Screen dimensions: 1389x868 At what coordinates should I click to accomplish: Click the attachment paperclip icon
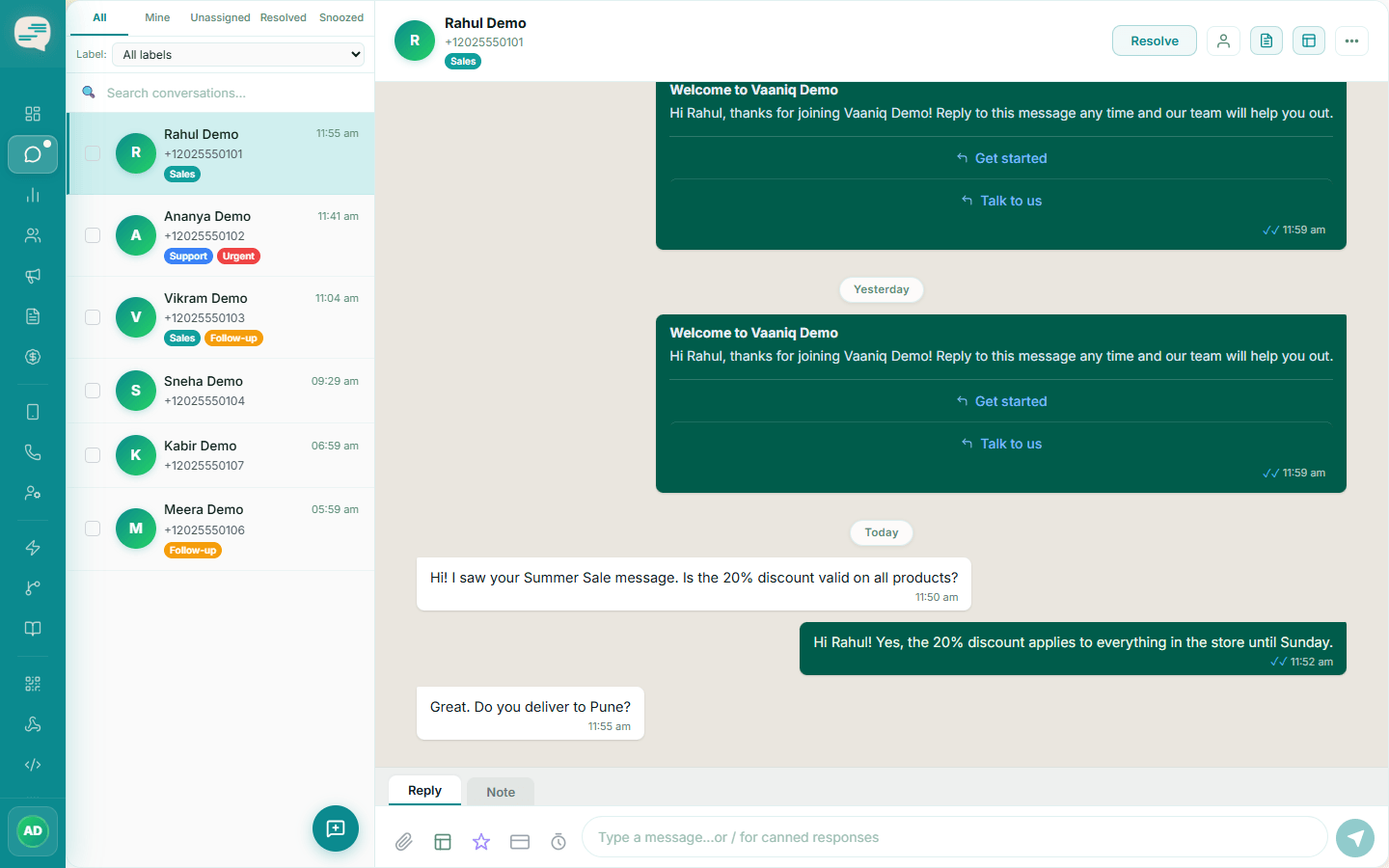pyautogui.click(x=404, y=842)
